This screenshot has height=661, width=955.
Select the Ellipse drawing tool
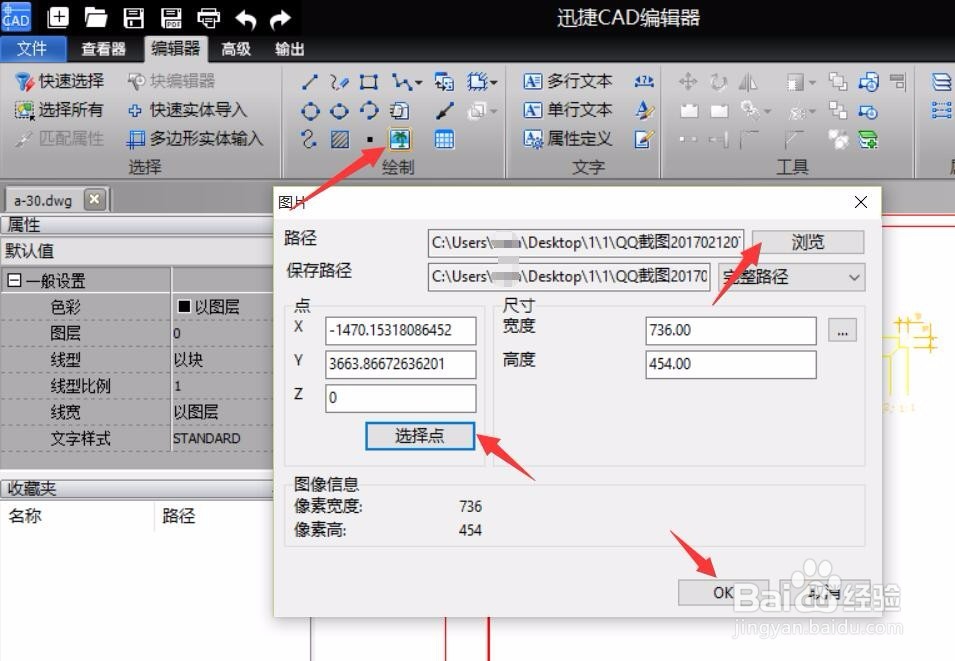coord(339,111)
